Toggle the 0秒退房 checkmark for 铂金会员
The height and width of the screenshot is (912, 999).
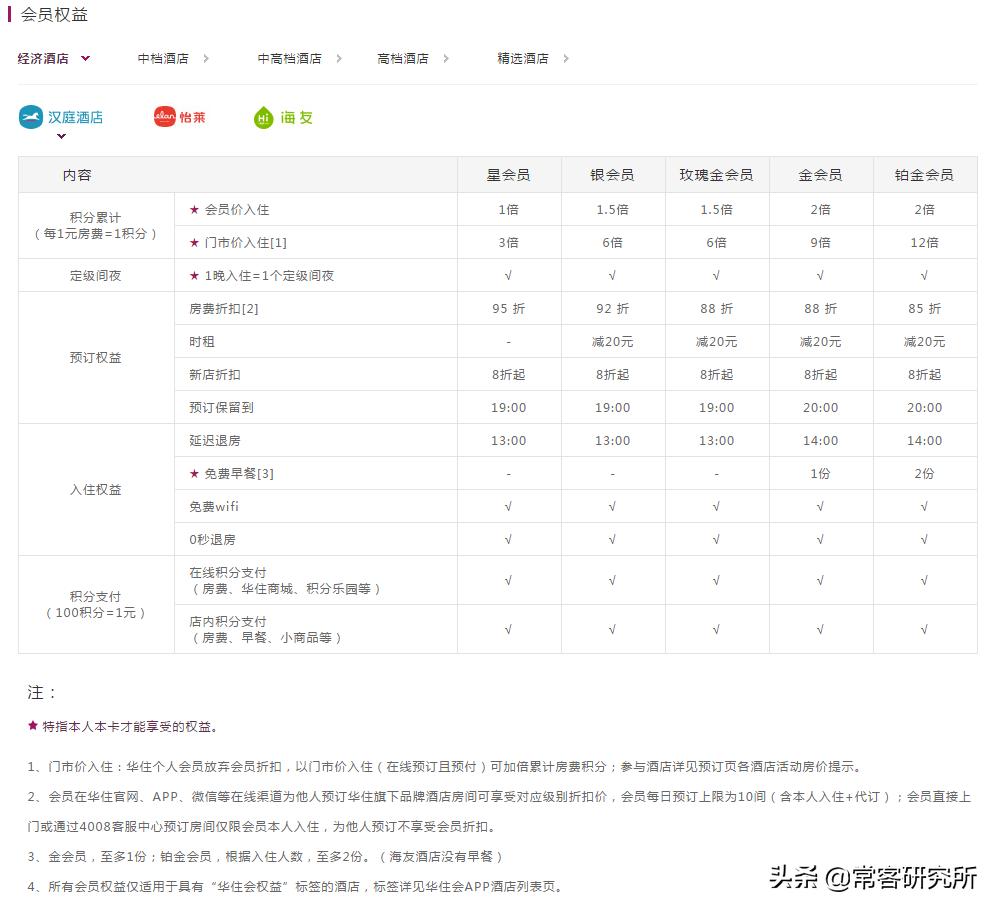tap(924, 539)
